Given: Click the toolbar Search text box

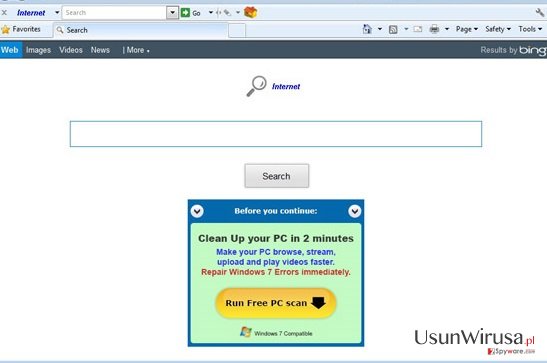Looking at the screenshot, I should 114,13.
